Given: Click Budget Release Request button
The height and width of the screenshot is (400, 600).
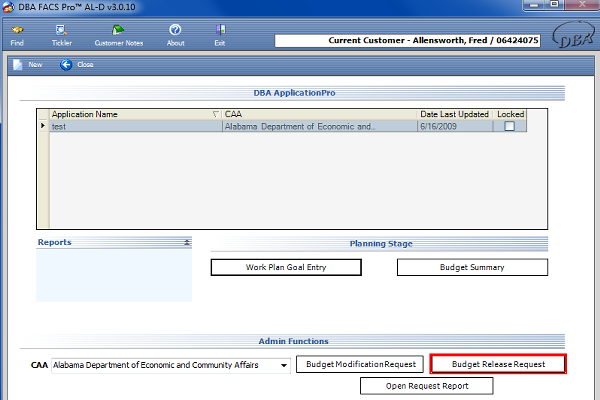Looking at the screenshot, I should pyautogui.click(x=498, y=364).
